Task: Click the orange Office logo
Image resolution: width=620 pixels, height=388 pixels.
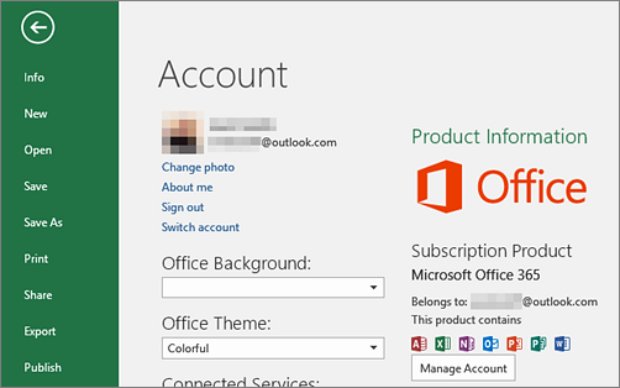Action: click(x=501, y=187)
